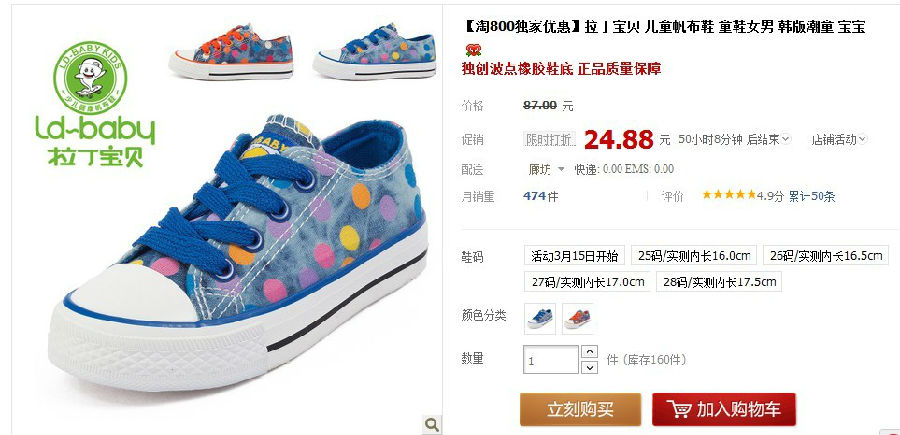900x435 pixels.
Task: View the blue-laced shoe thumbnail at top
Action: (x=374, y=51)
